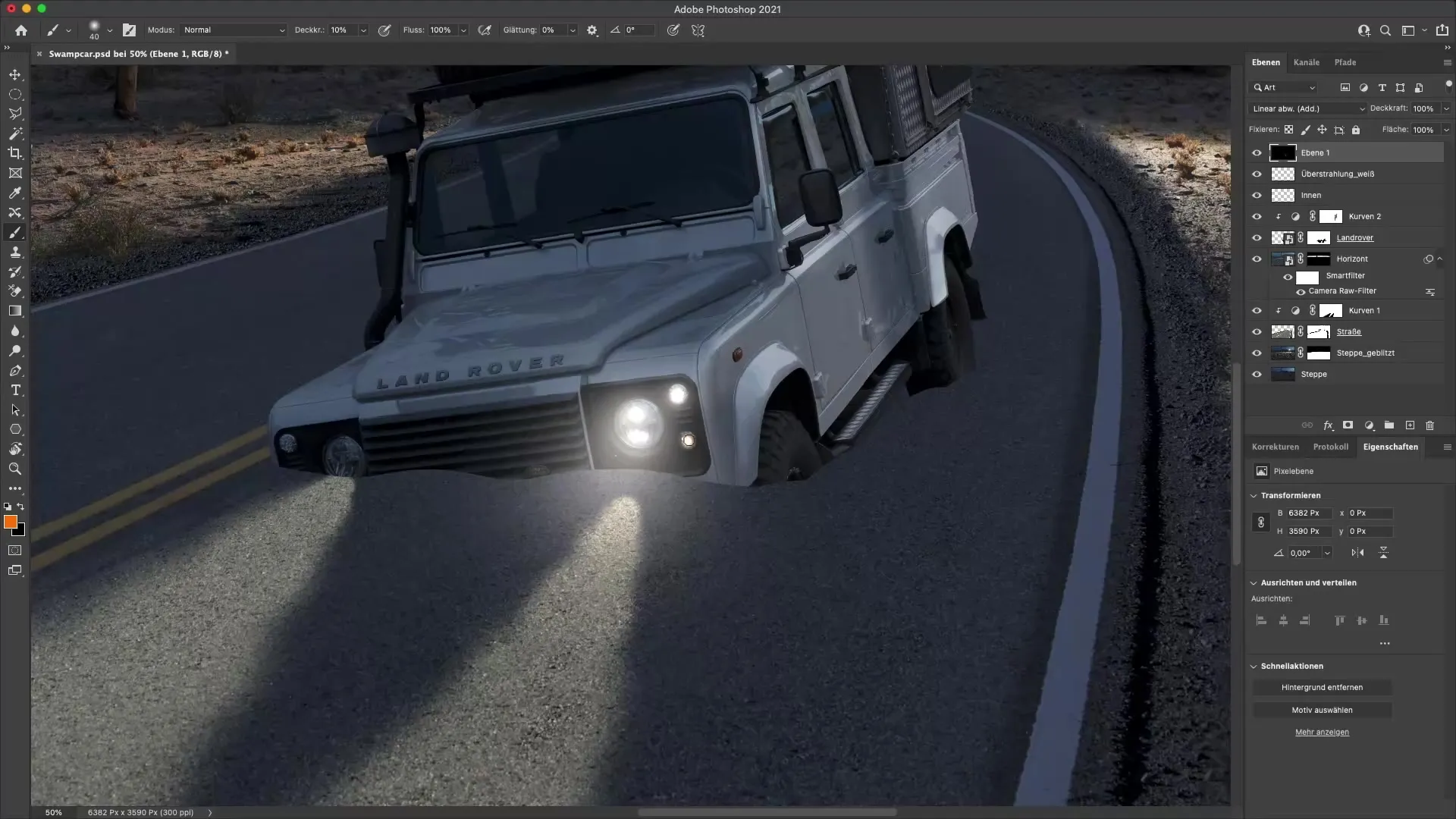
Task: Select the Horizontal Type tool
Action: click(x=15, y=391)
